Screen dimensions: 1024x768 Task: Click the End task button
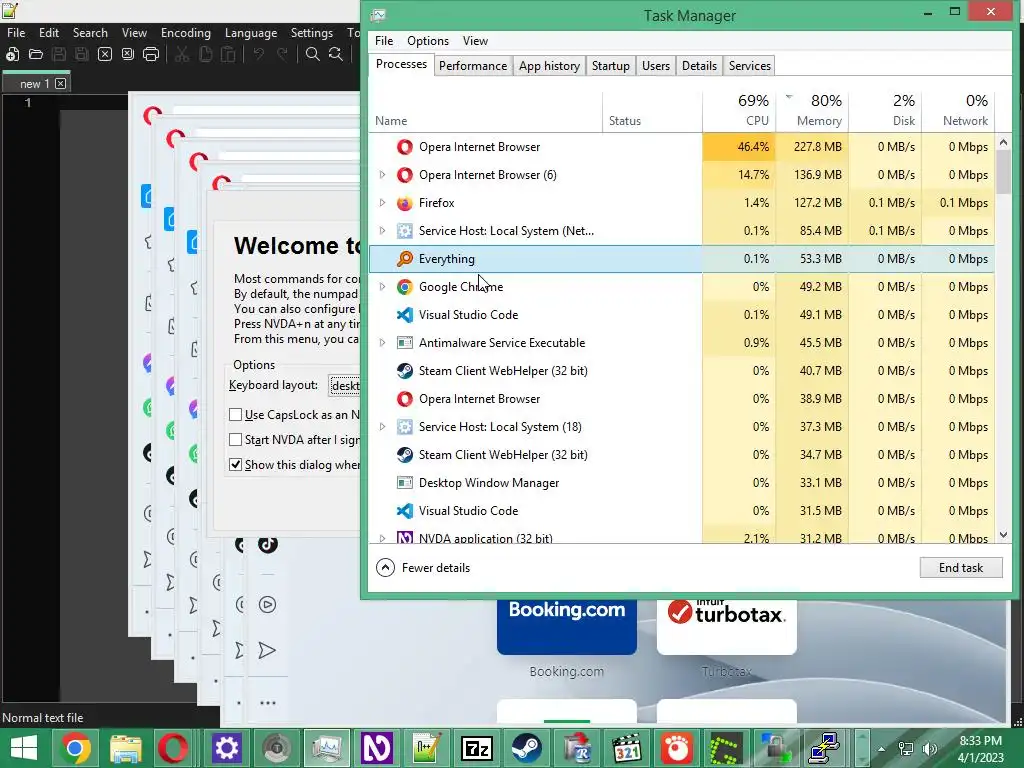(961, 568)
